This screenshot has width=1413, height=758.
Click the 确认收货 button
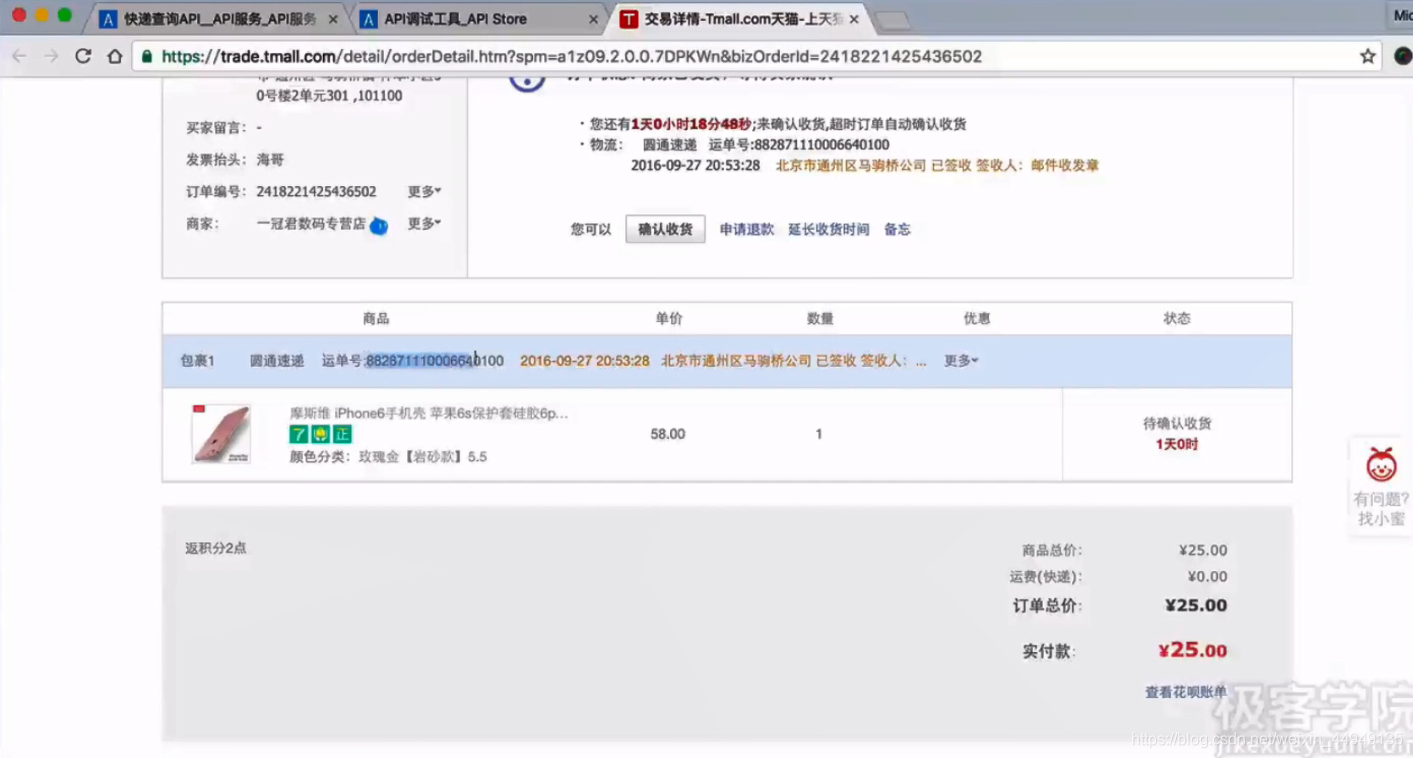(x=665, y=229)
